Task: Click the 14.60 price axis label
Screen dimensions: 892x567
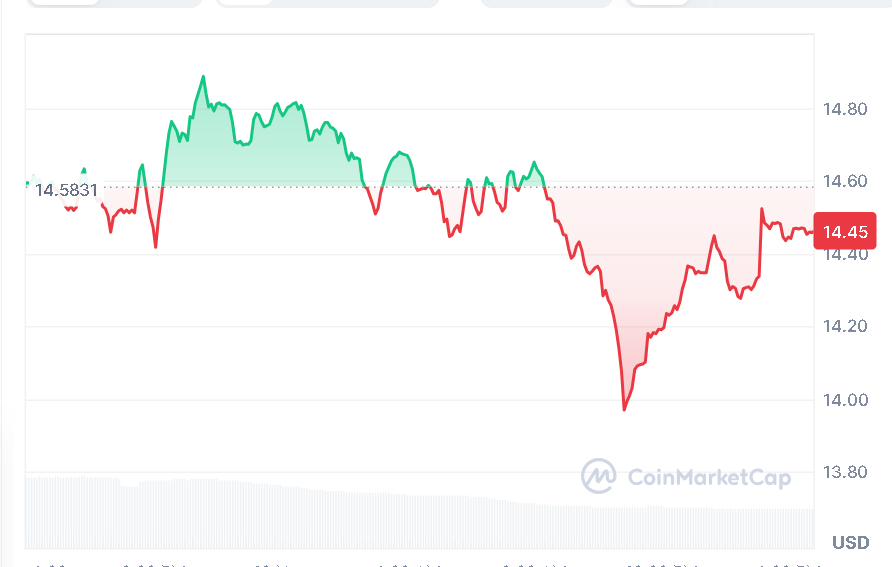Action: [845, 182]
